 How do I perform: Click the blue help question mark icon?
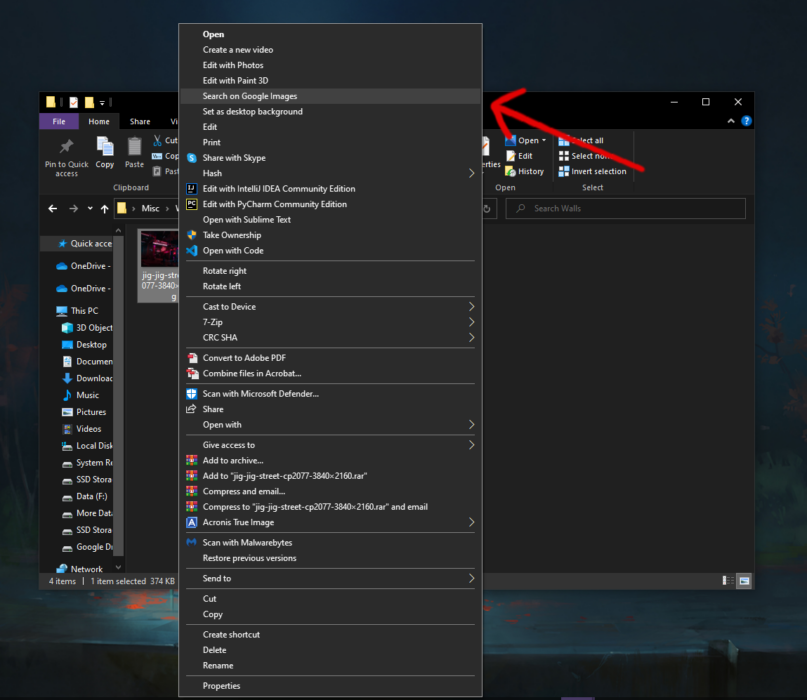tap(746, 121)
